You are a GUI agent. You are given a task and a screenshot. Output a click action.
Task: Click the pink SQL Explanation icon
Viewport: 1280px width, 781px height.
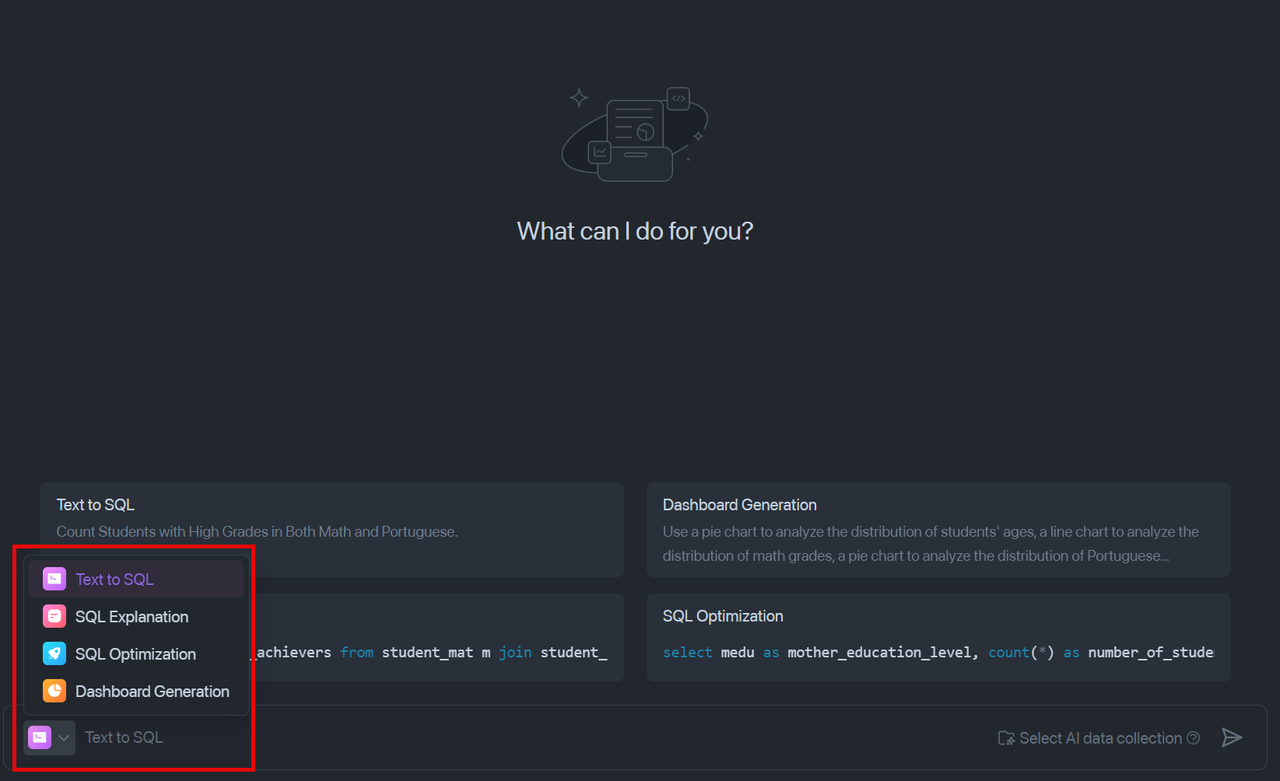click(54, 617)
